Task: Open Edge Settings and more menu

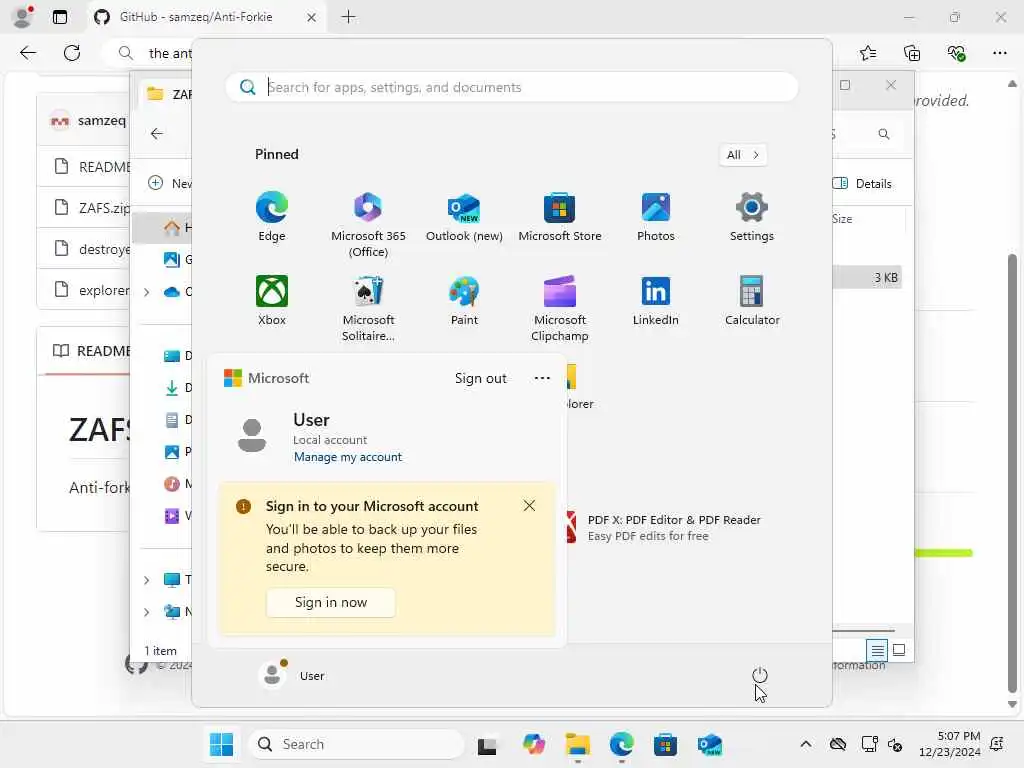Action: pos(1000,53)
